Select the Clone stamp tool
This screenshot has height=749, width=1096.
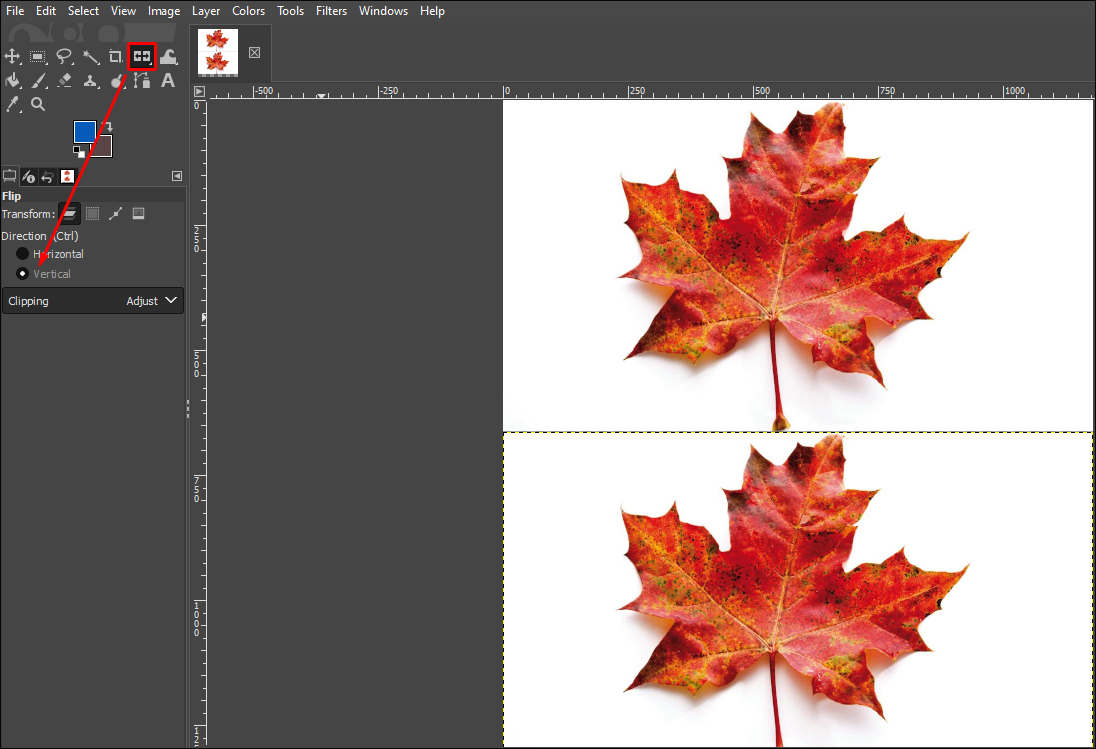click(x=90, y=80)
